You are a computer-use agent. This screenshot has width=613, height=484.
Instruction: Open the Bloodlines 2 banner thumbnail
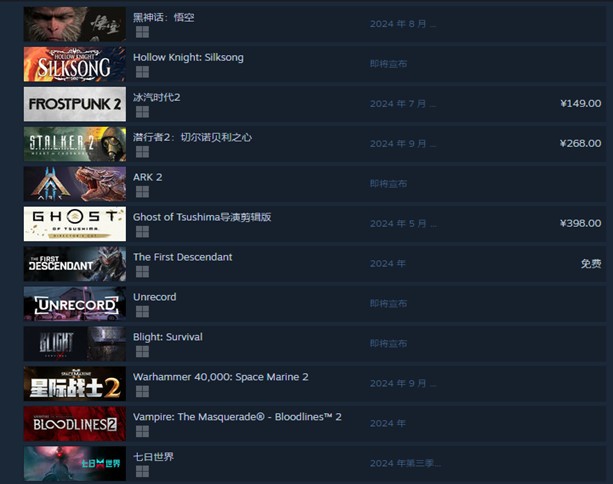click(75, 424)
